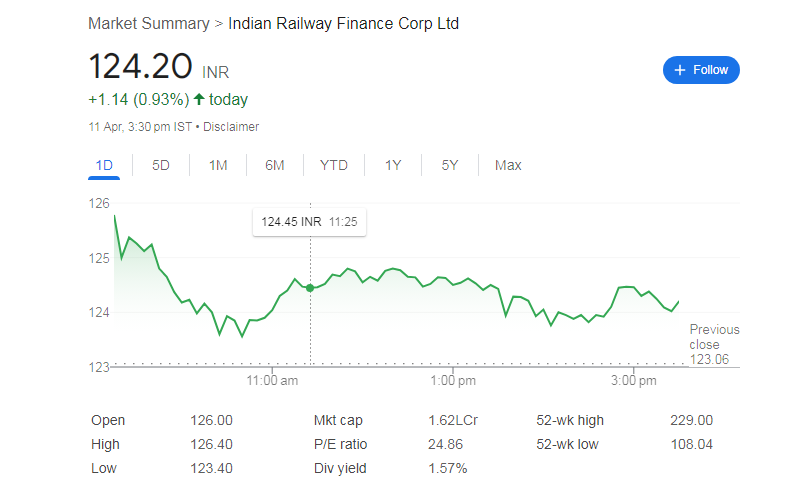
Task: Switch to the 5Y chart tab
Action: (x=450, y=165)
